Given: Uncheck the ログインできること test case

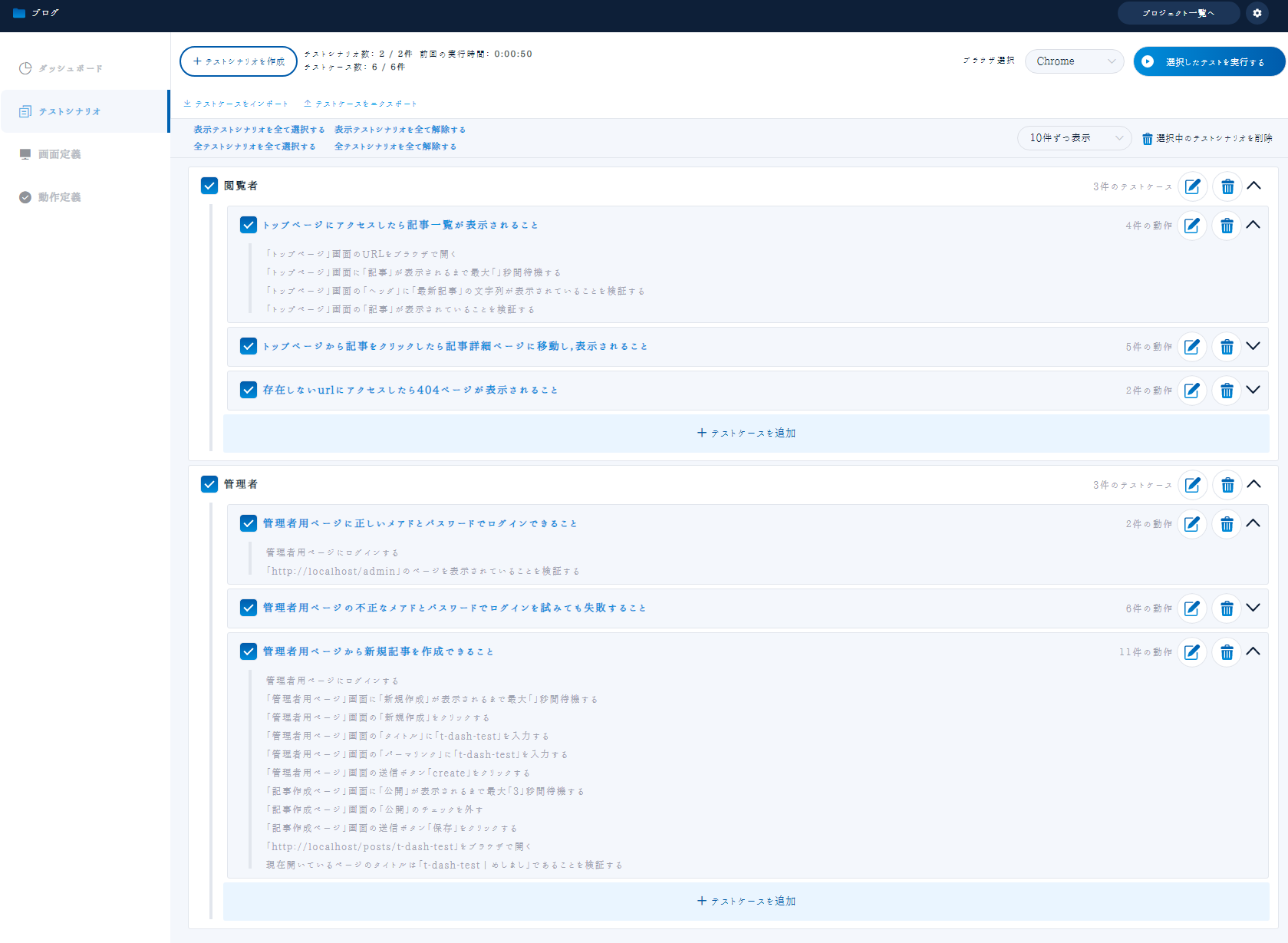Looking at the screenshot, I should (x=248, y=523).
